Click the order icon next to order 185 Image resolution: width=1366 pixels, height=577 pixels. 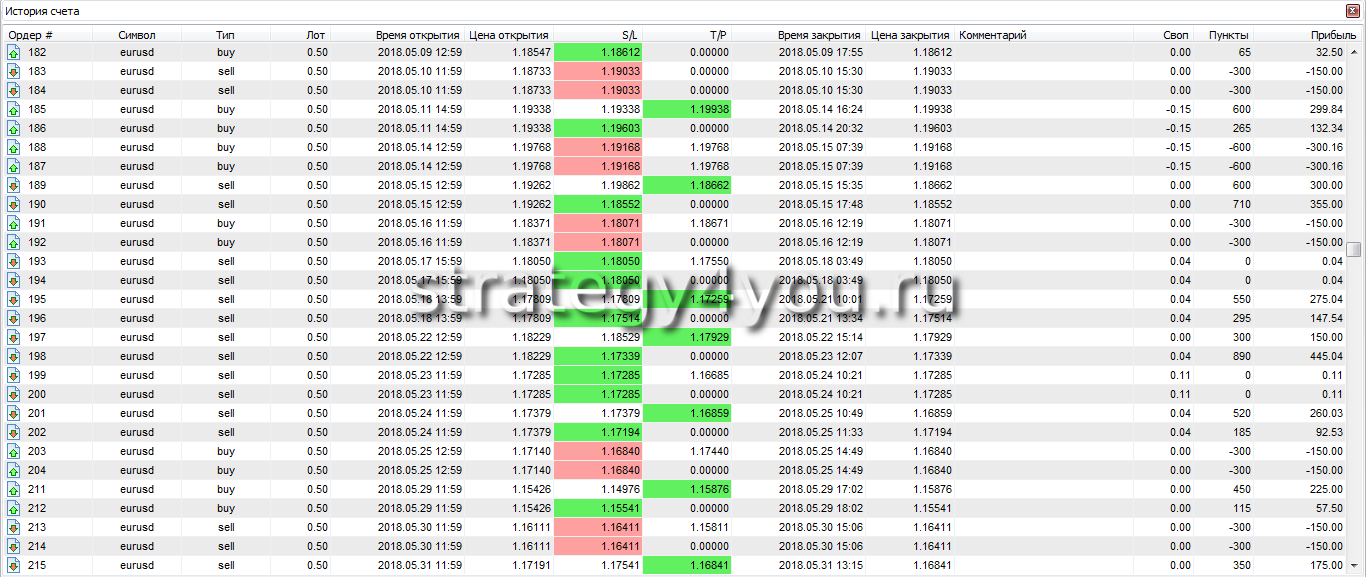pos(14,109)
